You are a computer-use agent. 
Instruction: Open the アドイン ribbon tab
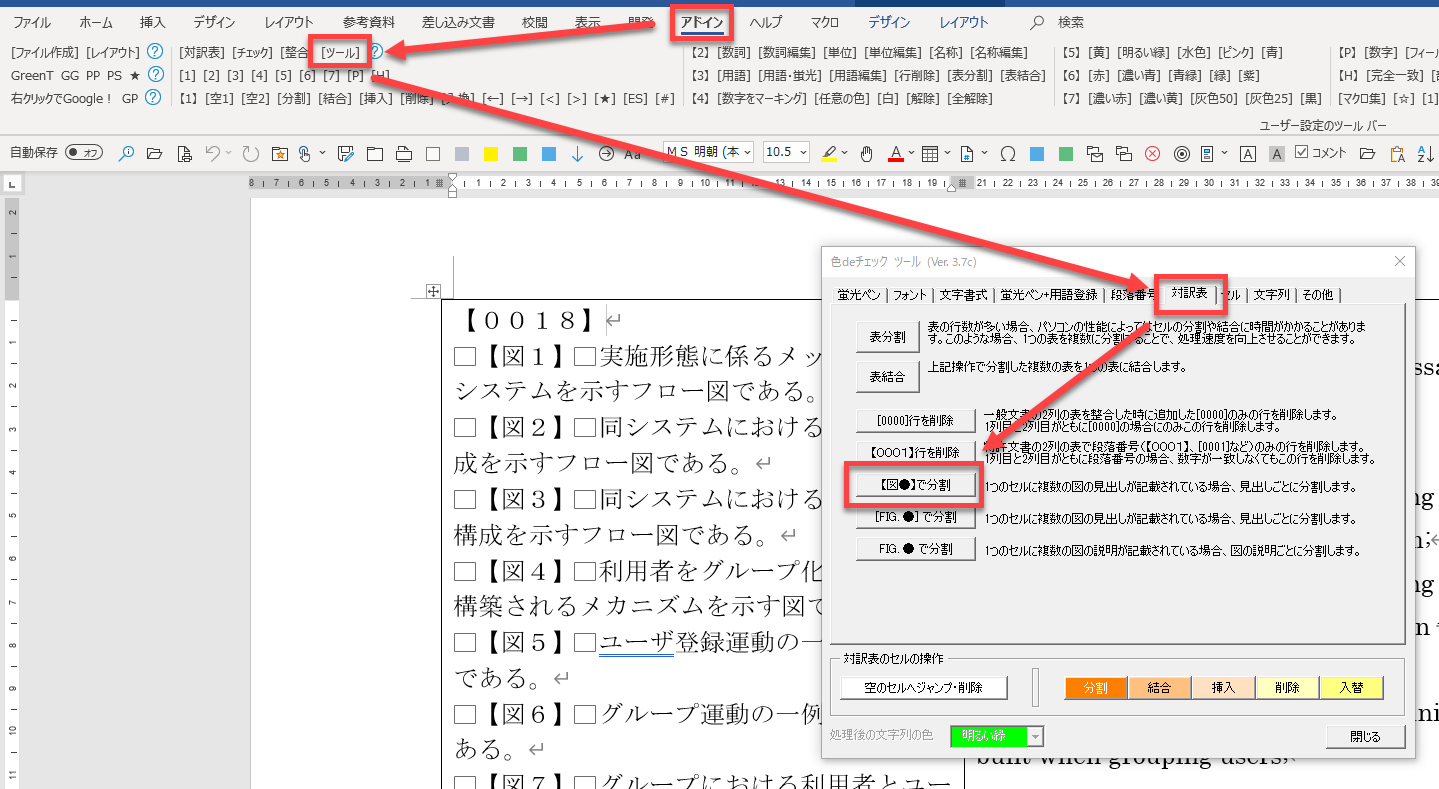click(x=702, y=22)
